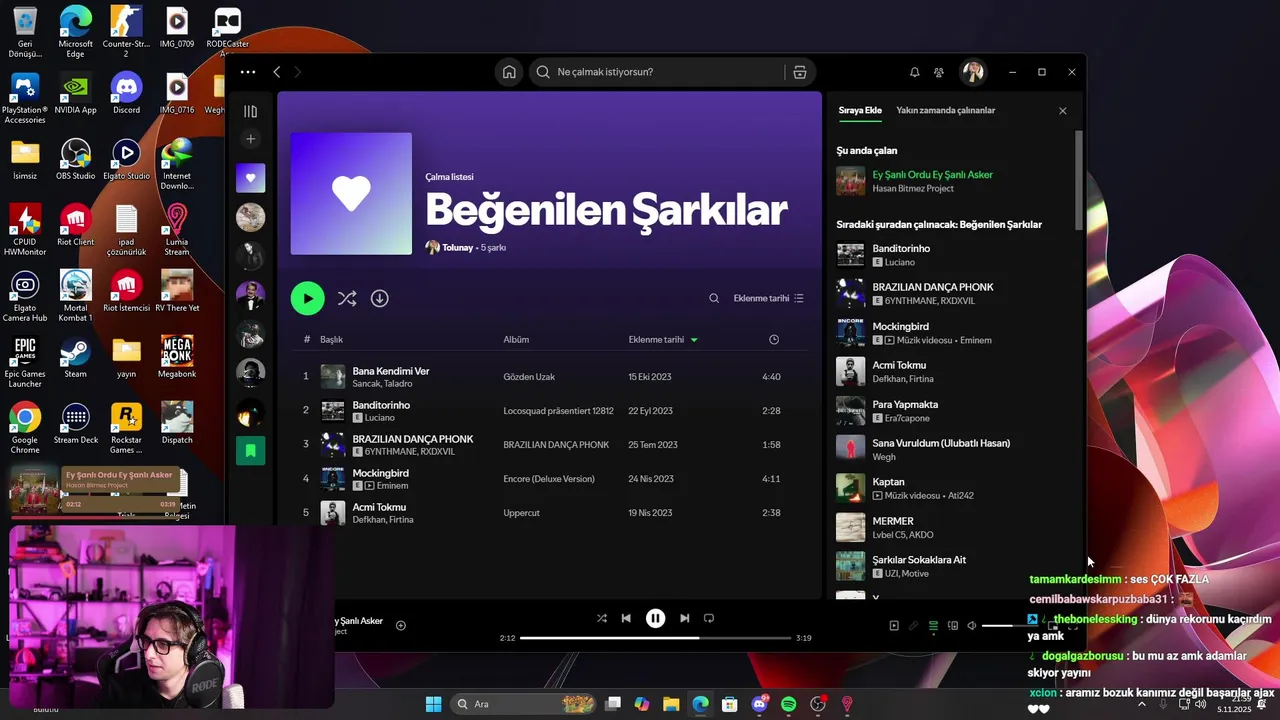The width and height of the screenshot is (1280, 720).
Task: Toggle repeat in the player bar
Action: (709, 618)
